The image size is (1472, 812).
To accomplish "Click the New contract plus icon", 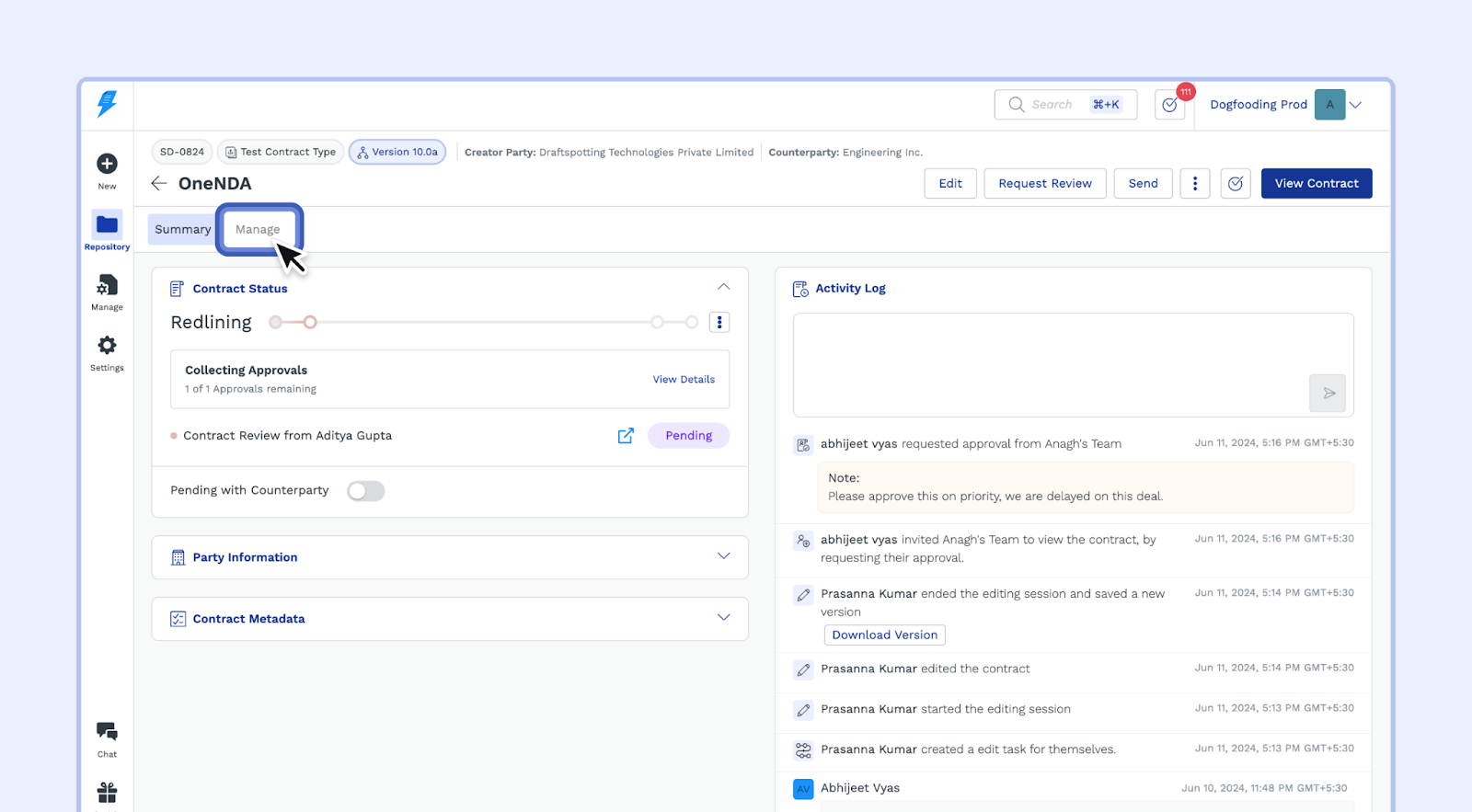I will [x=107, y=164].
